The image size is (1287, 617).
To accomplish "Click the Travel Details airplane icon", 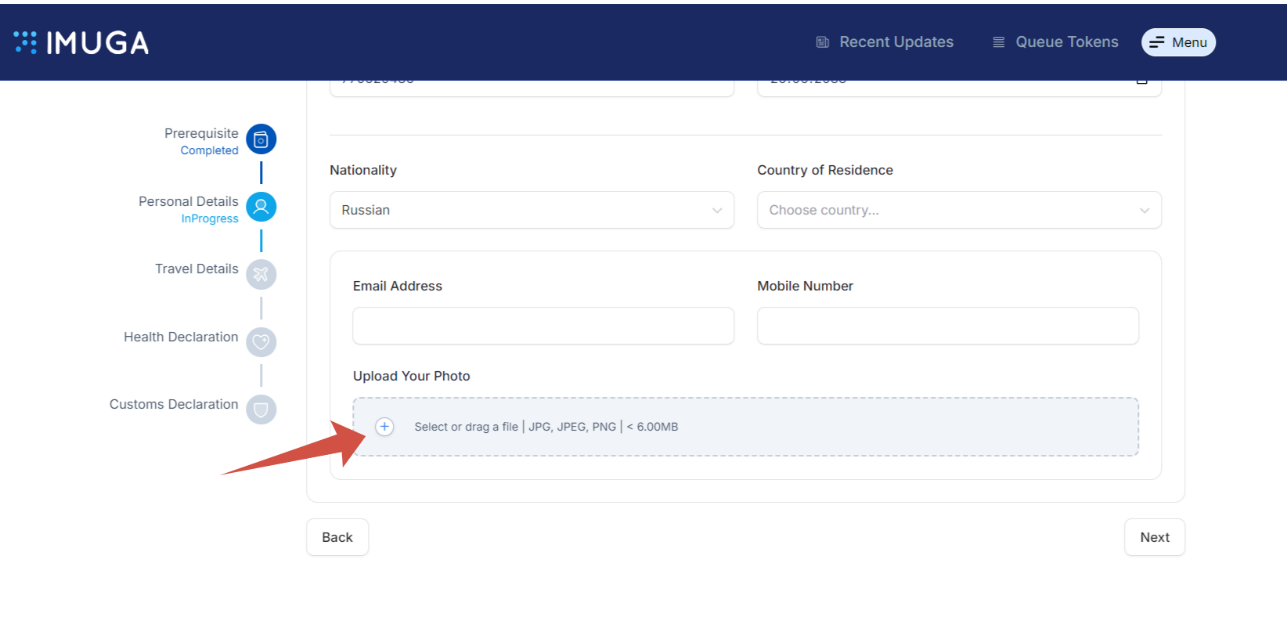I will tap(261, 274).
